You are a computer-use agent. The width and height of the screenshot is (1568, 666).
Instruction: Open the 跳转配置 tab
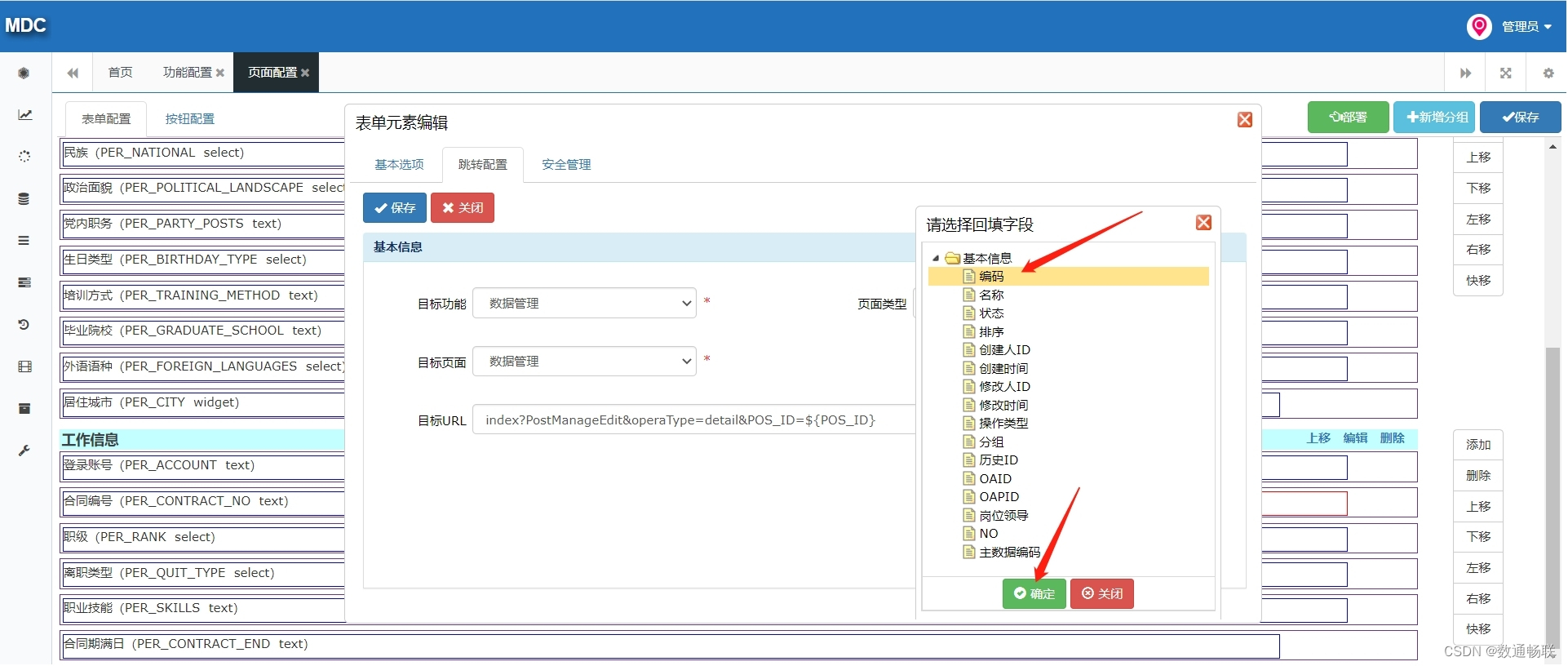tap(483, 165)
